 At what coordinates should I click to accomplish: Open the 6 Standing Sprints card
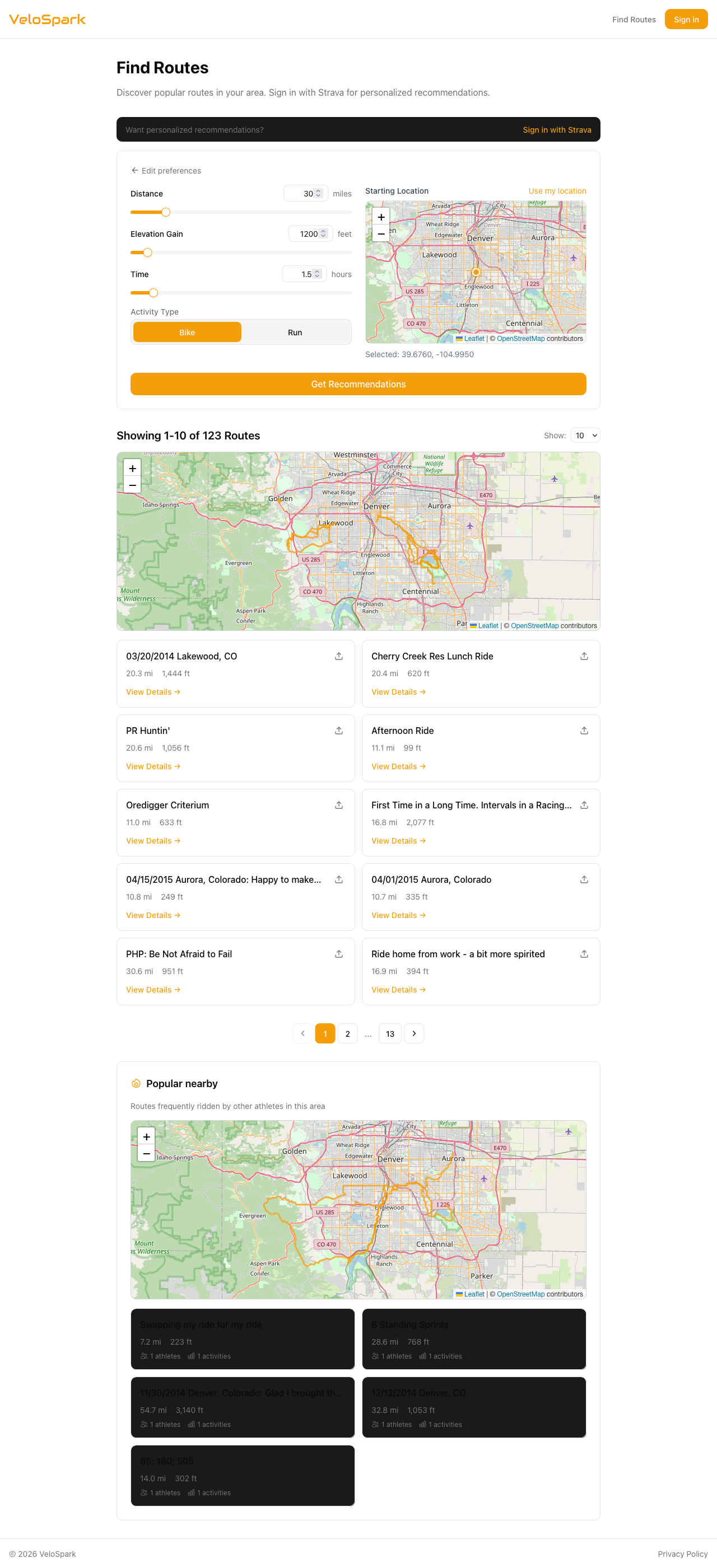click(474, 1338)
